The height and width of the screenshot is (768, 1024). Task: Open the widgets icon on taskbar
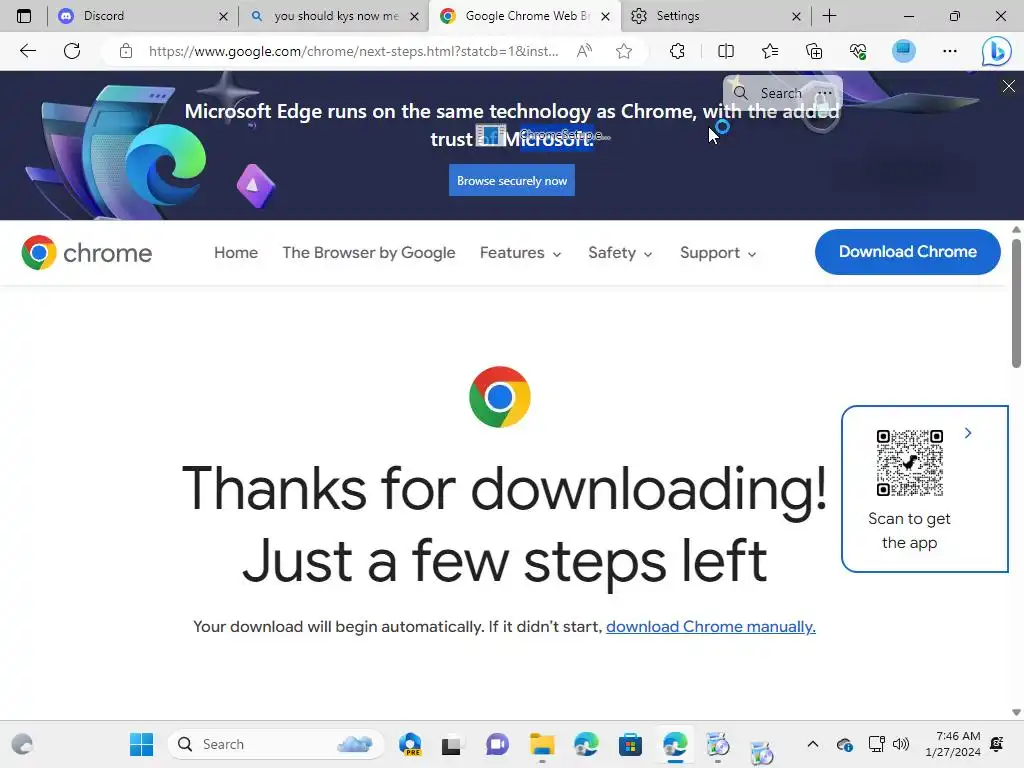point(22,744)
